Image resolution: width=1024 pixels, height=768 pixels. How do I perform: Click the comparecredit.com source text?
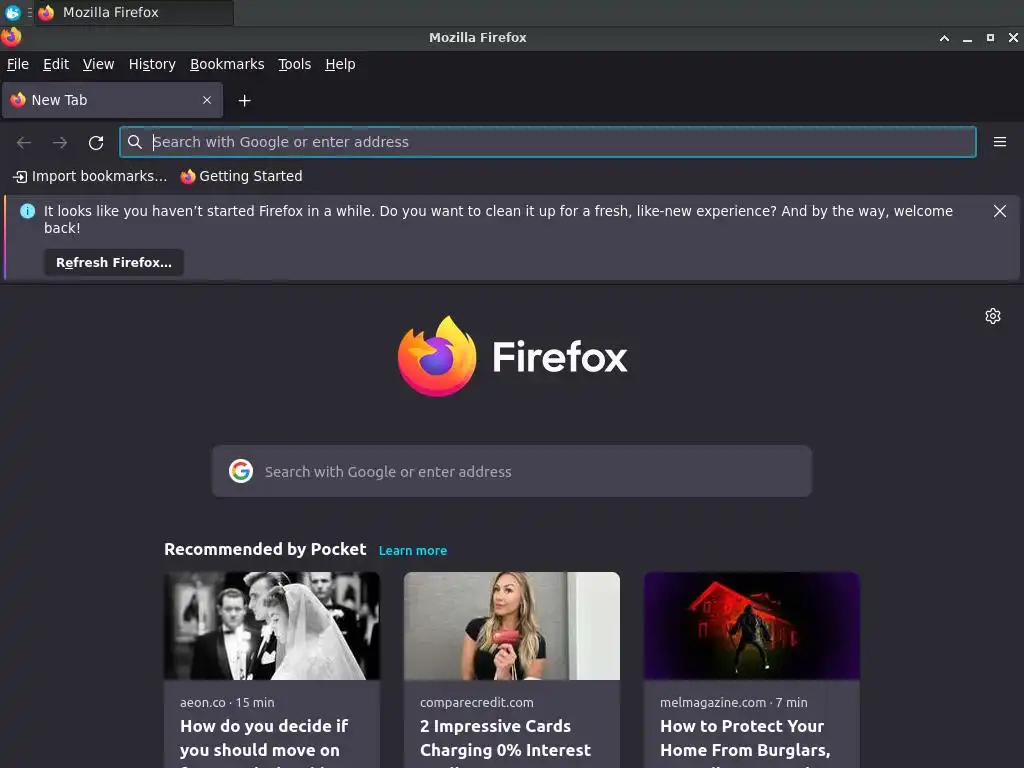[477, 703]
